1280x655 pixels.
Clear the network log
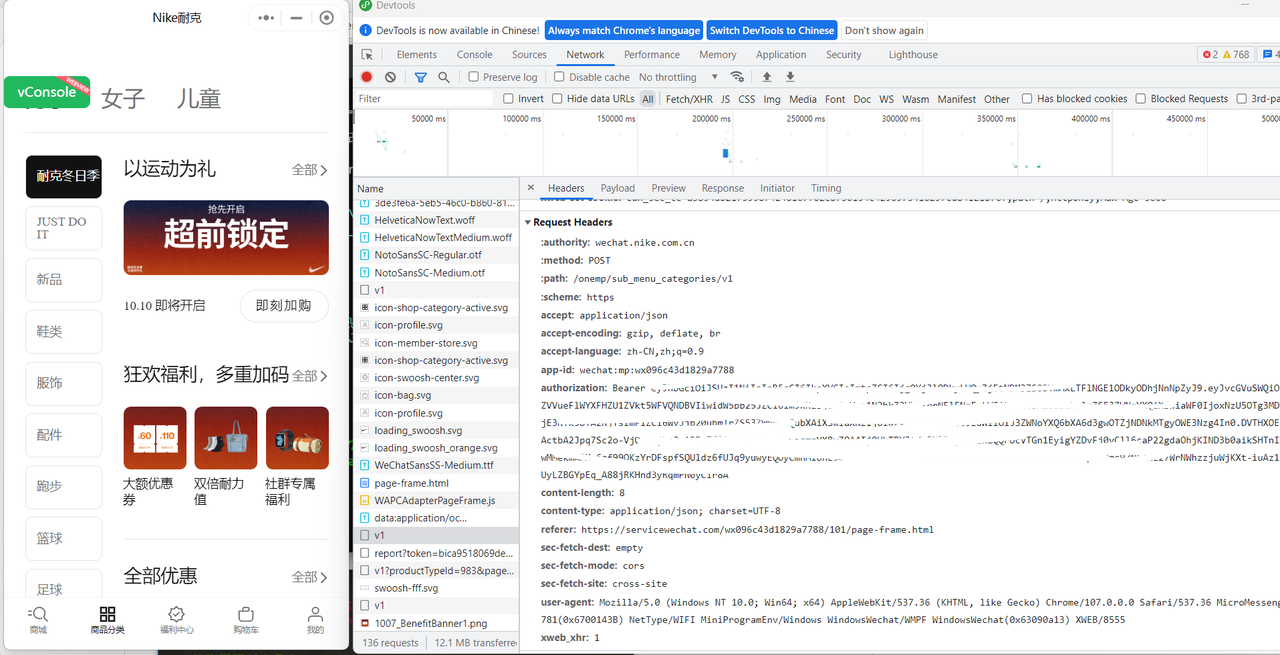(x=390, y=77)
